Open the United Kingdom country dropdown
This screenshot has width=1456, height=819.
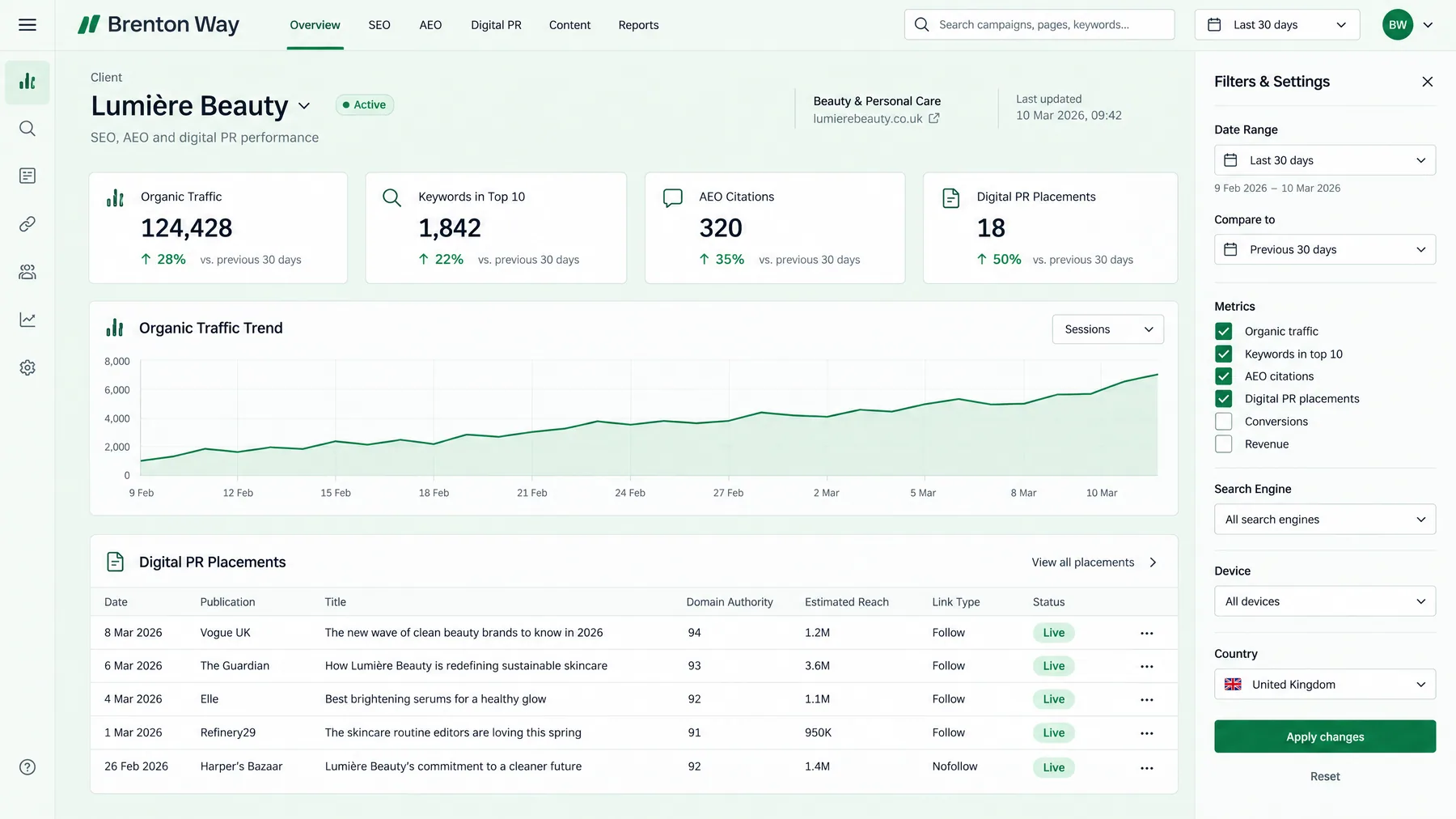(x=1325, y=685)
